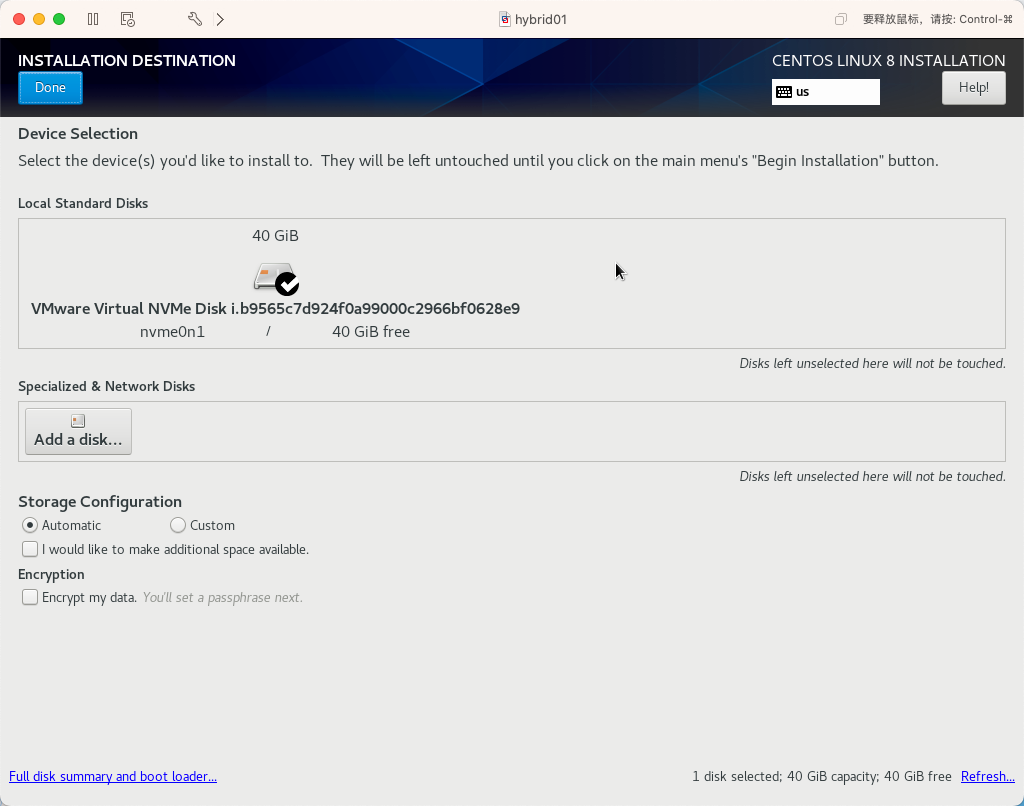Click the us keyboard layout indicator

pos(825,92)
